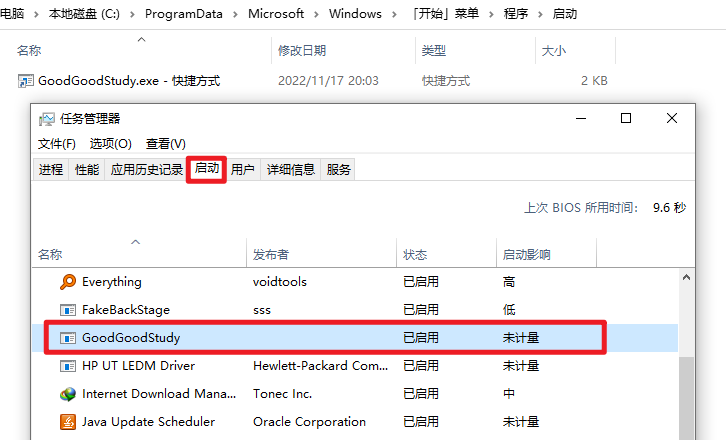Expand breadcrumb chevron after 程序

[x=540, y=15]
